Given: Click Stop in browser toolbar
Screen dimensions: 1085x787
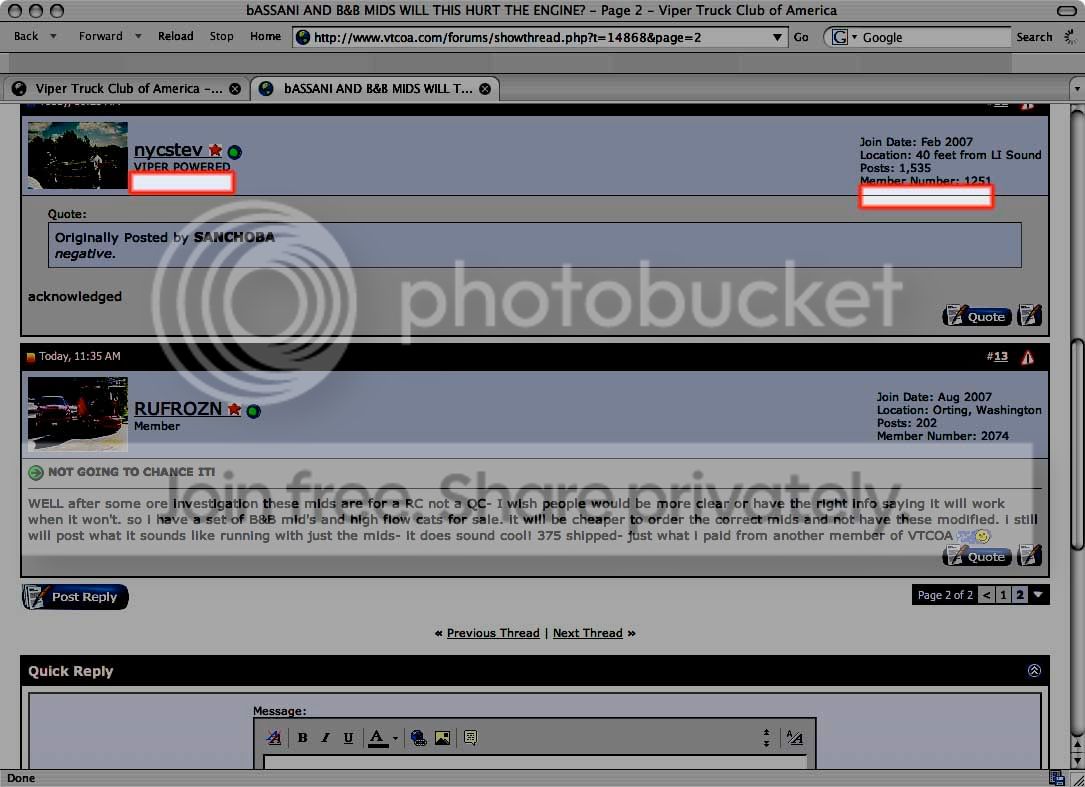Looking at the screenshot, I should (221, 36).
